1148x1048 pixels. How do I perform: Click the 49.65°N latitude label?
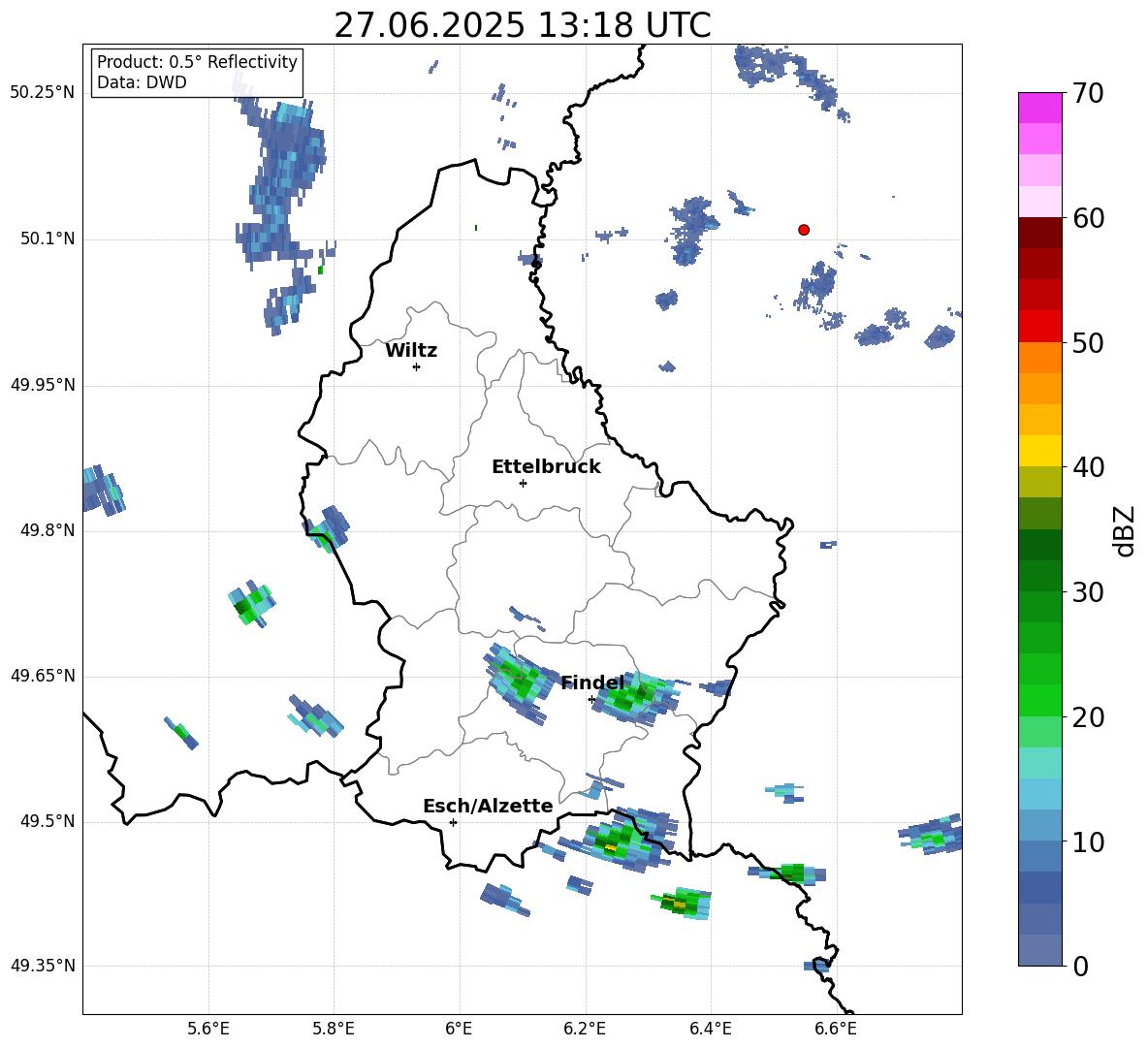coord(42,676)
